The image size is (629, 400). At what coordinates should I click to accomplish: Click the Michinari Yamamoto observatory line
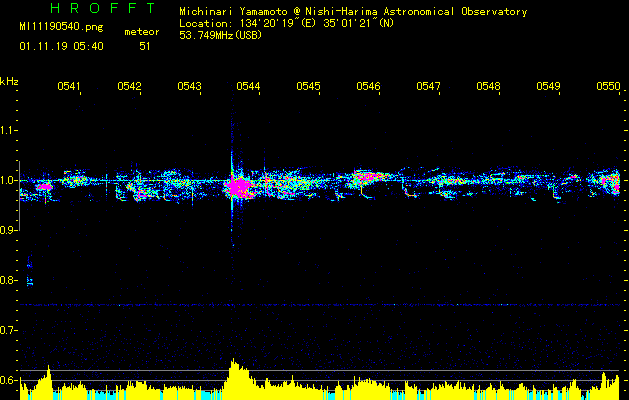point(353,12)
